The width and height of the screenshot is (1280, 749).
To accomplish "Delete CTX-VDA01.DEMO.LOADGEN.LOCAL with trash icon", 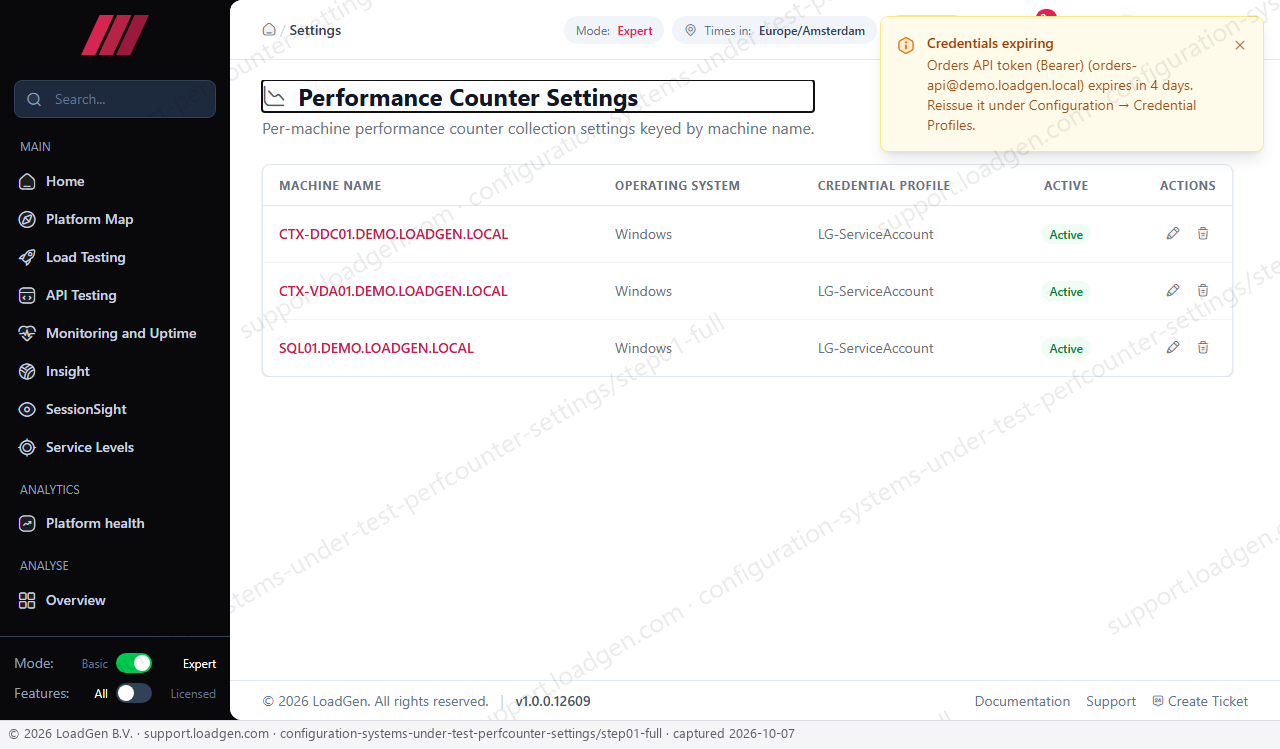I will click(1203, 290).
